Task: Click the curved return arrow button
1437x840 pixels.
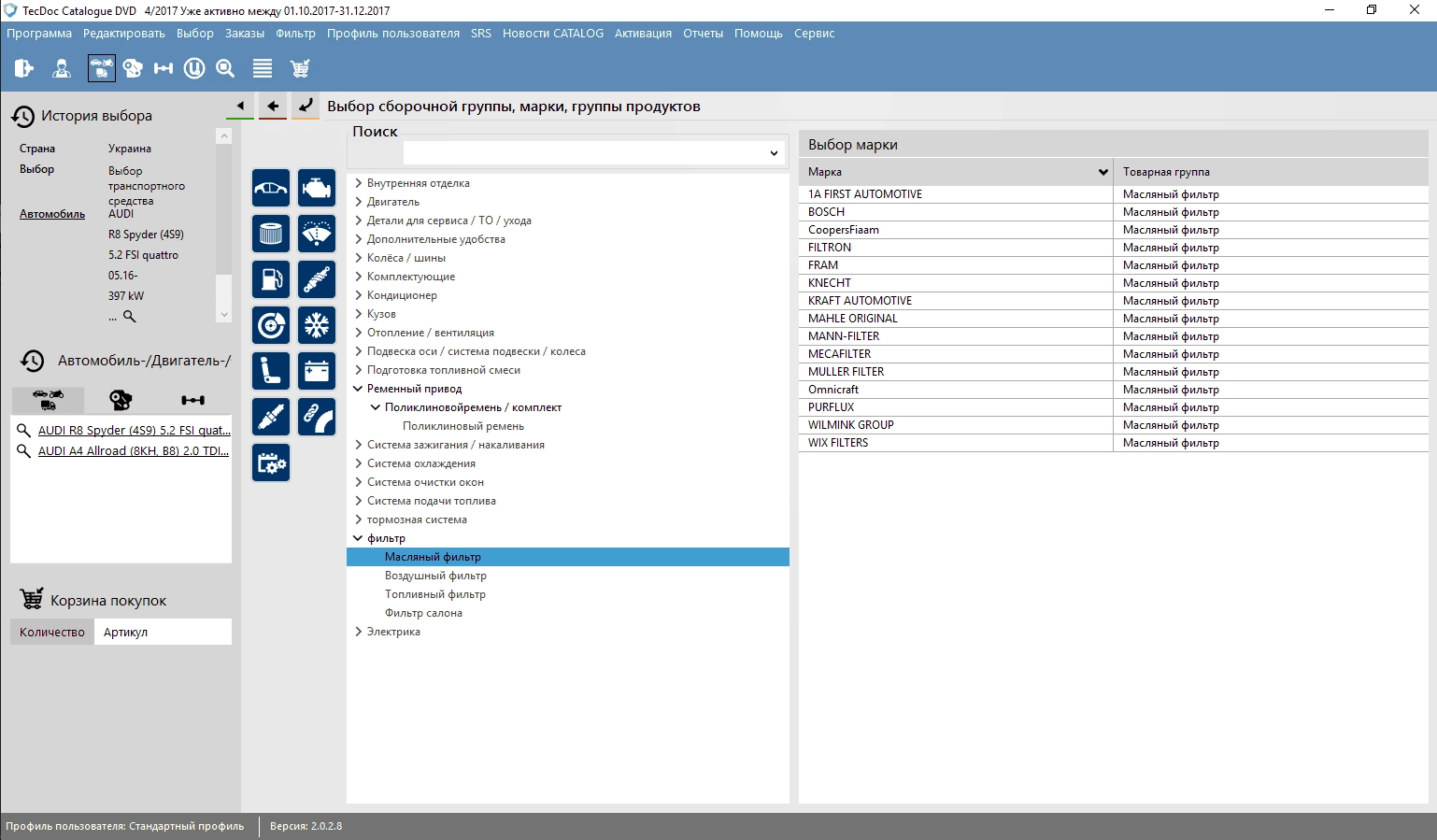Action: [x=306, y=106]
